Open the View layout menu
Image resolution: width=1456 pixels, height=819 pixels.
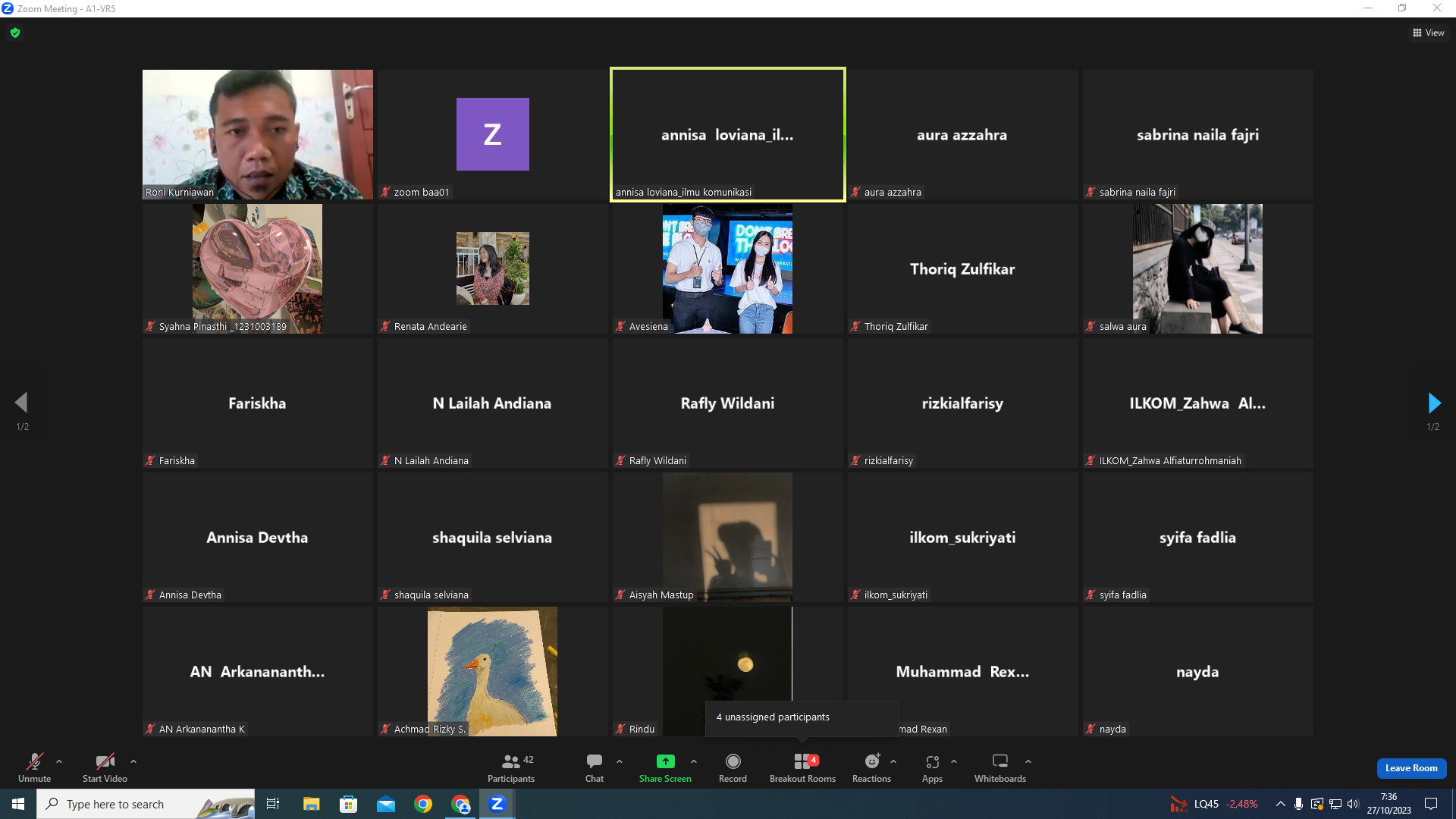click(x=1429, y=33)
